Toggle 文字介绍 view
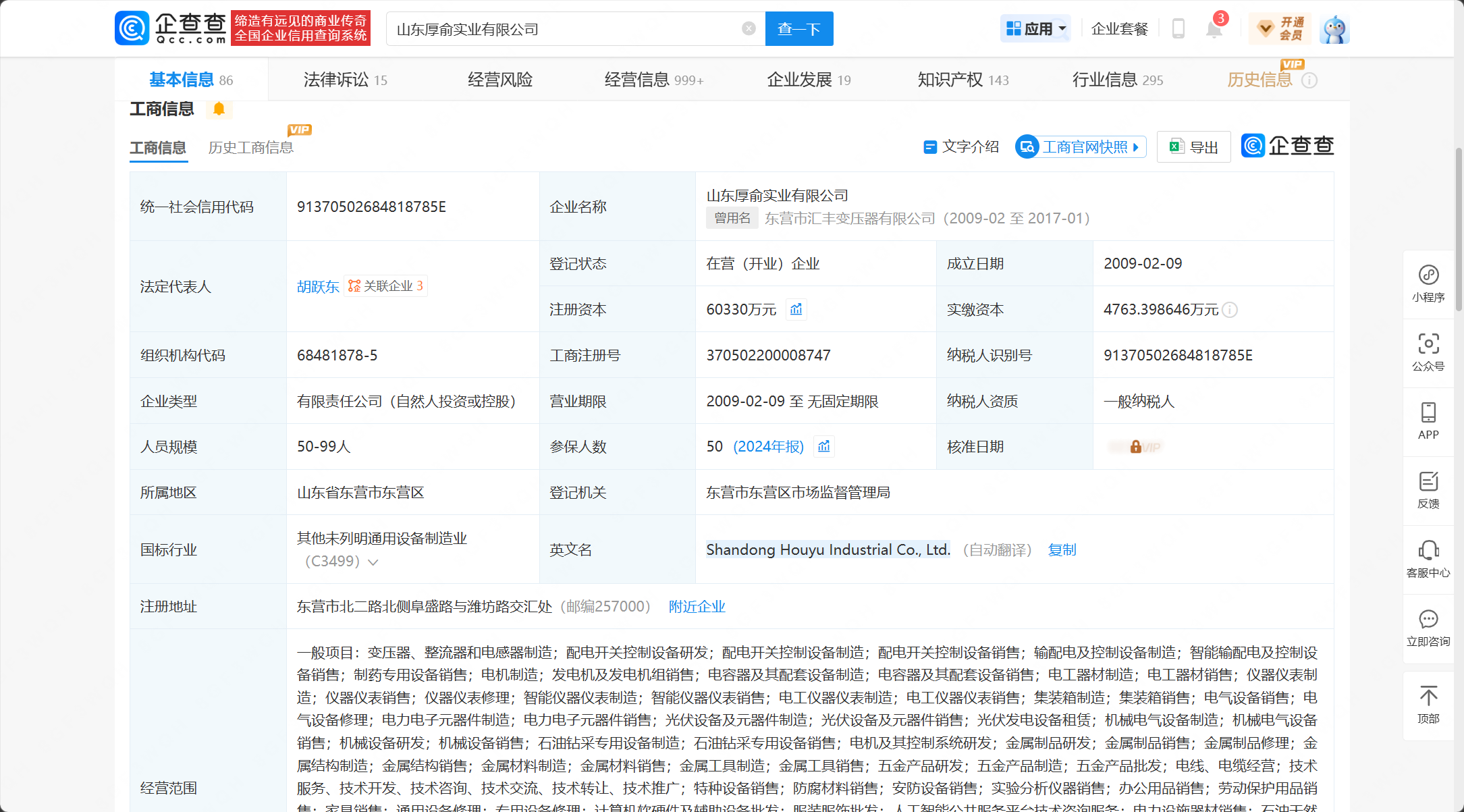The height and width of the screenshot is (812, 1464). click(x=961, y=146)
